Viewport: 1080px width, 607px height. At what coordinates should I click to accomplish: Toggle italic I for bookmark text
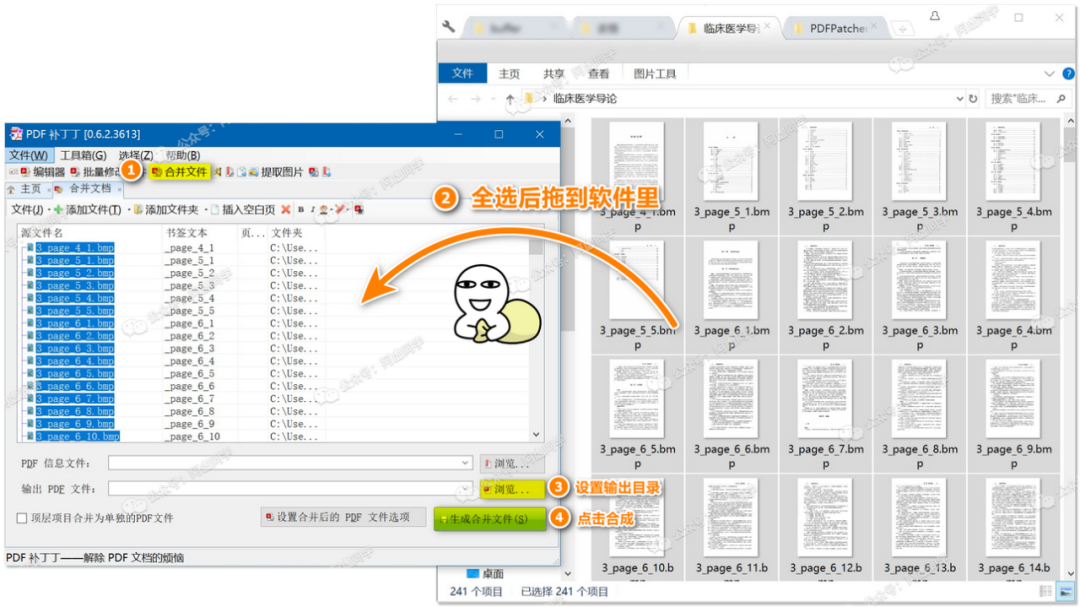(312, 209)
